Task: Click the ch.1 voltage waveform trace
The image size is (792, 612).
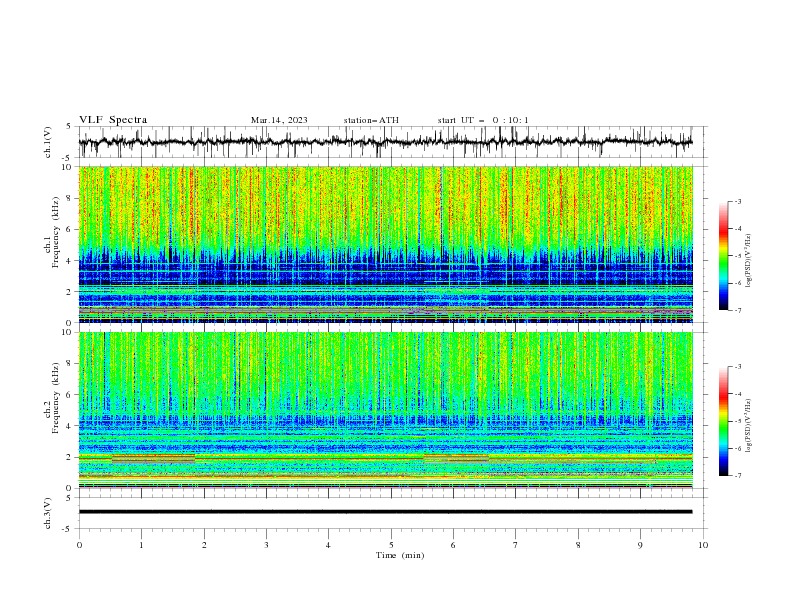Action: click(385, 142)
